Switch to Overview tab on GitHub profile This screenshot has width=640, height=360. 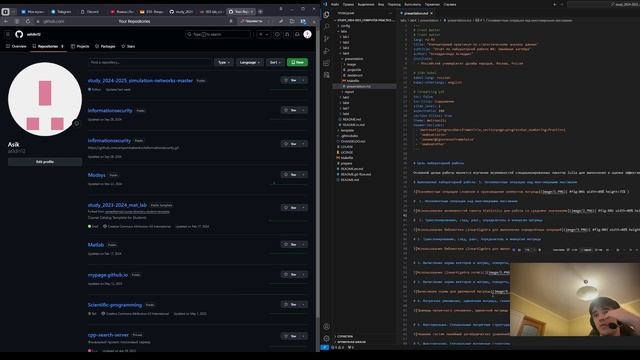click(x=16, y=47)
